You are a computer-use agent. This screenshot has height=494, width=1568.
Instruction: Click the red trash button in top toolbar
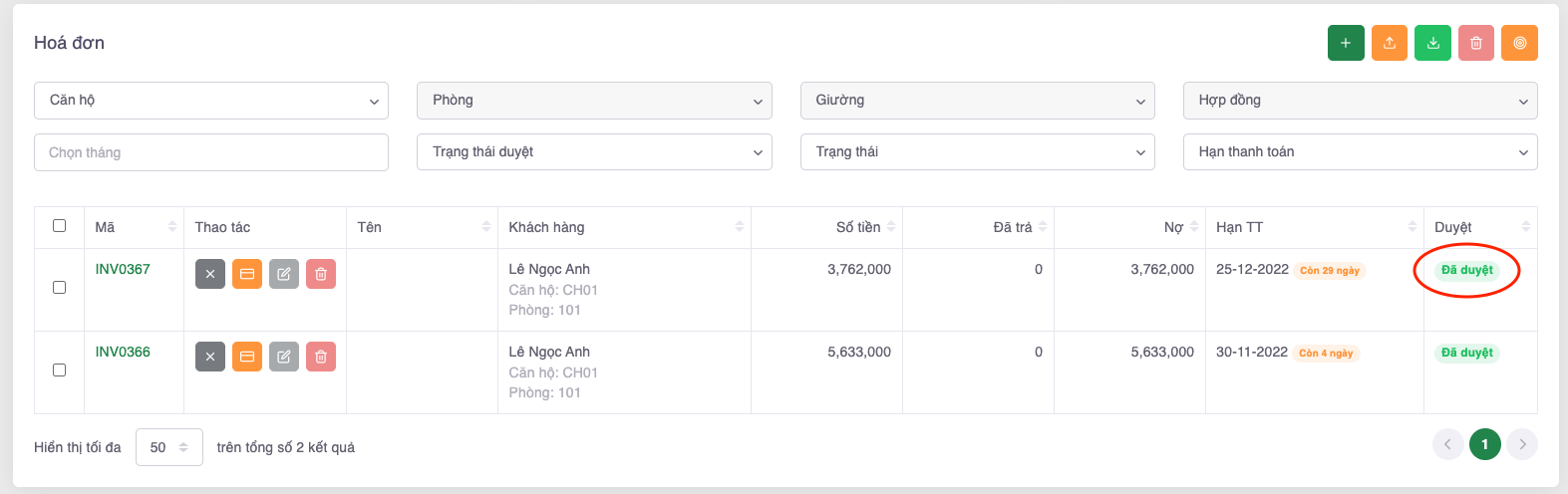coord(1476,43)
